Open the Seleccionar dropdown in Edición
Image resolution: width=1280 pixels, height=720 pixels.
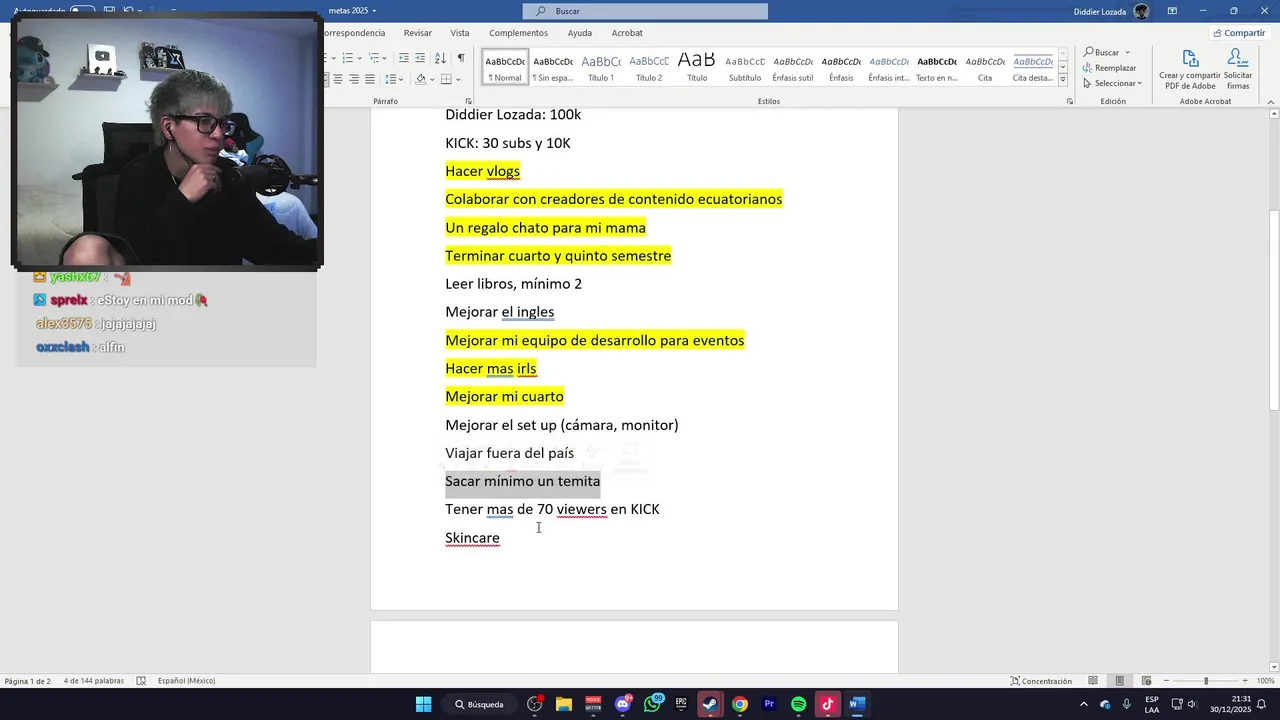click(x=1113, y=83)
